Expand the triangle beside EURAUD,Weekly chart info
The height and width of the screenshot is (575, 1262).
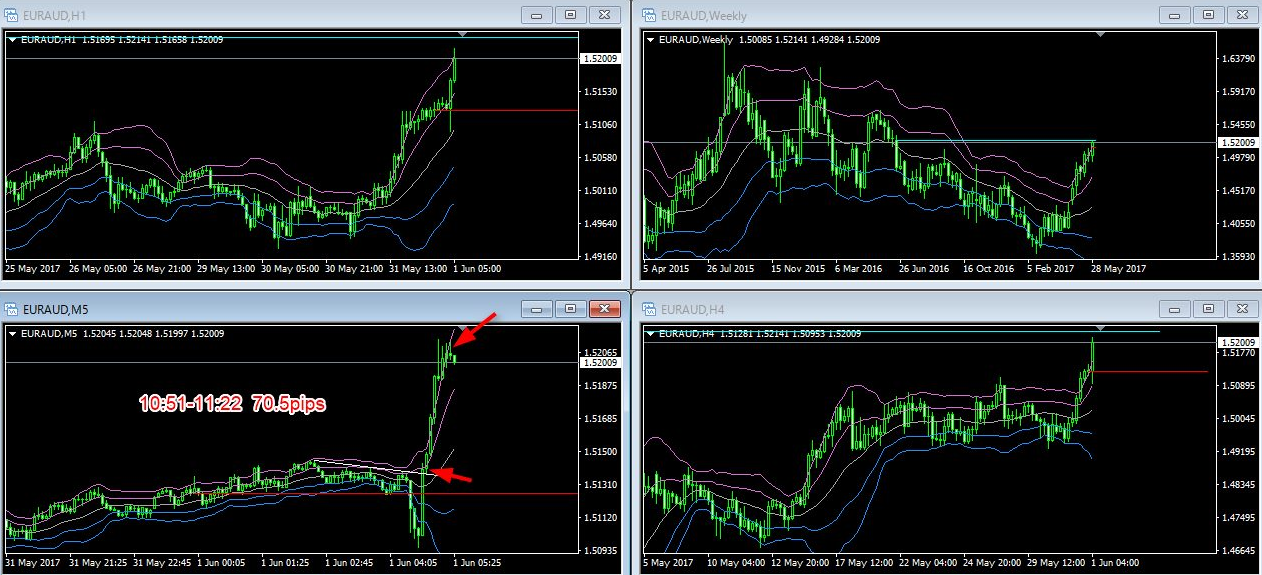[650, 40]
